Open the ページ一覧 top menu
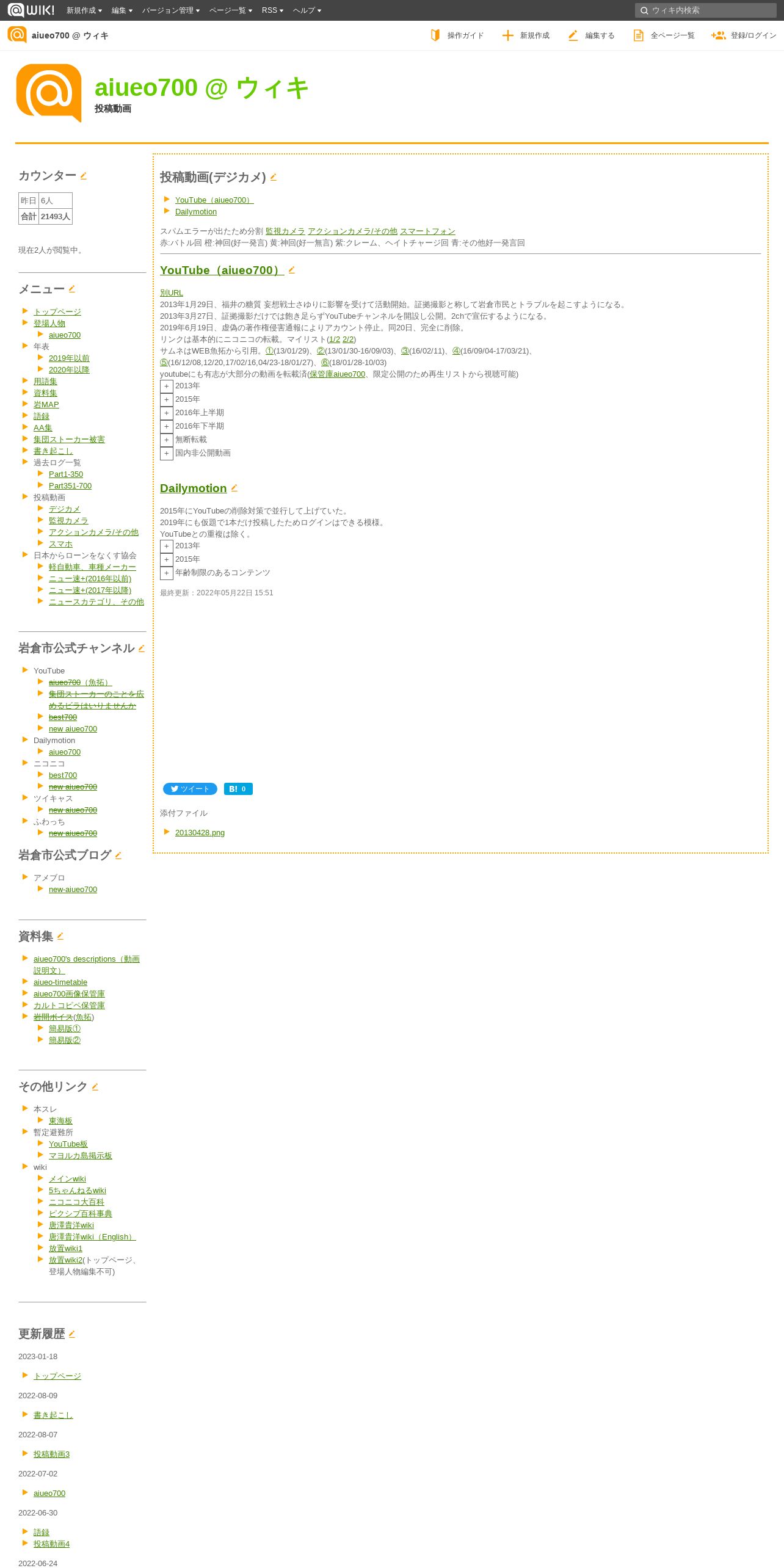The image size is (784, 1568). [231, 10]
